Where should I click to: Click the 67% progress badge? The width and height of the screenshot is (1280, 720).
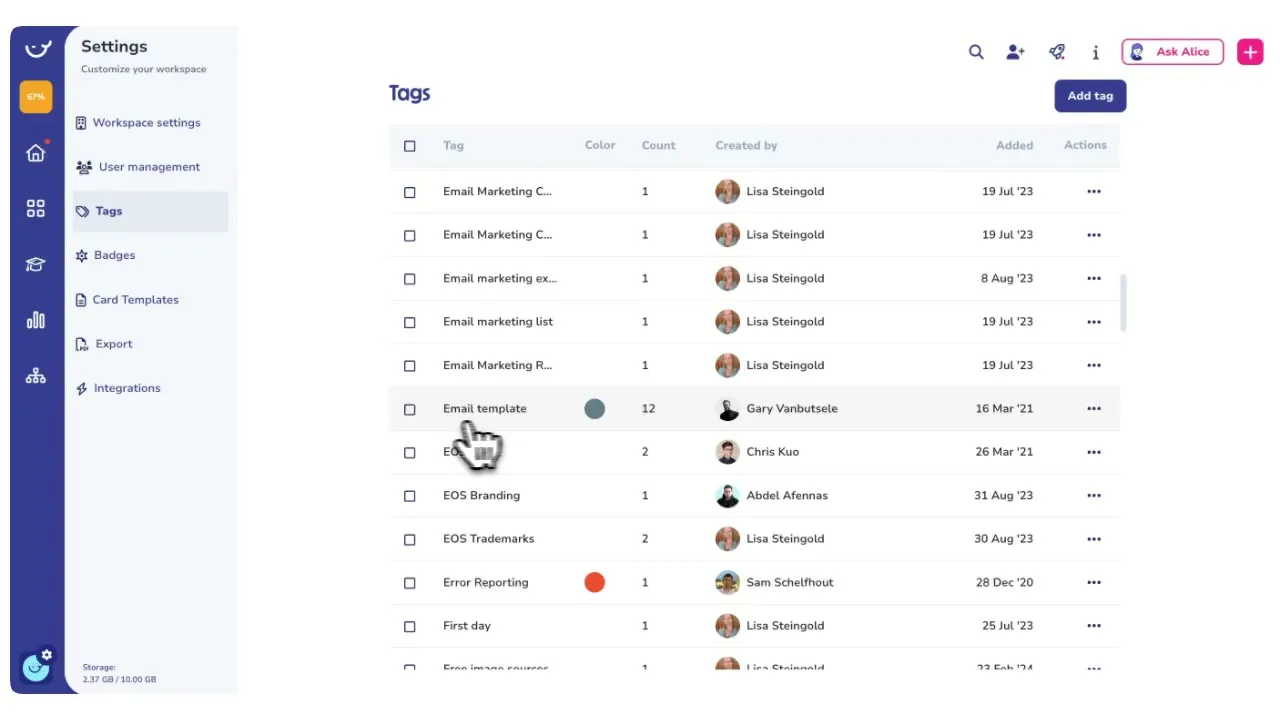(x=36, y=97)
